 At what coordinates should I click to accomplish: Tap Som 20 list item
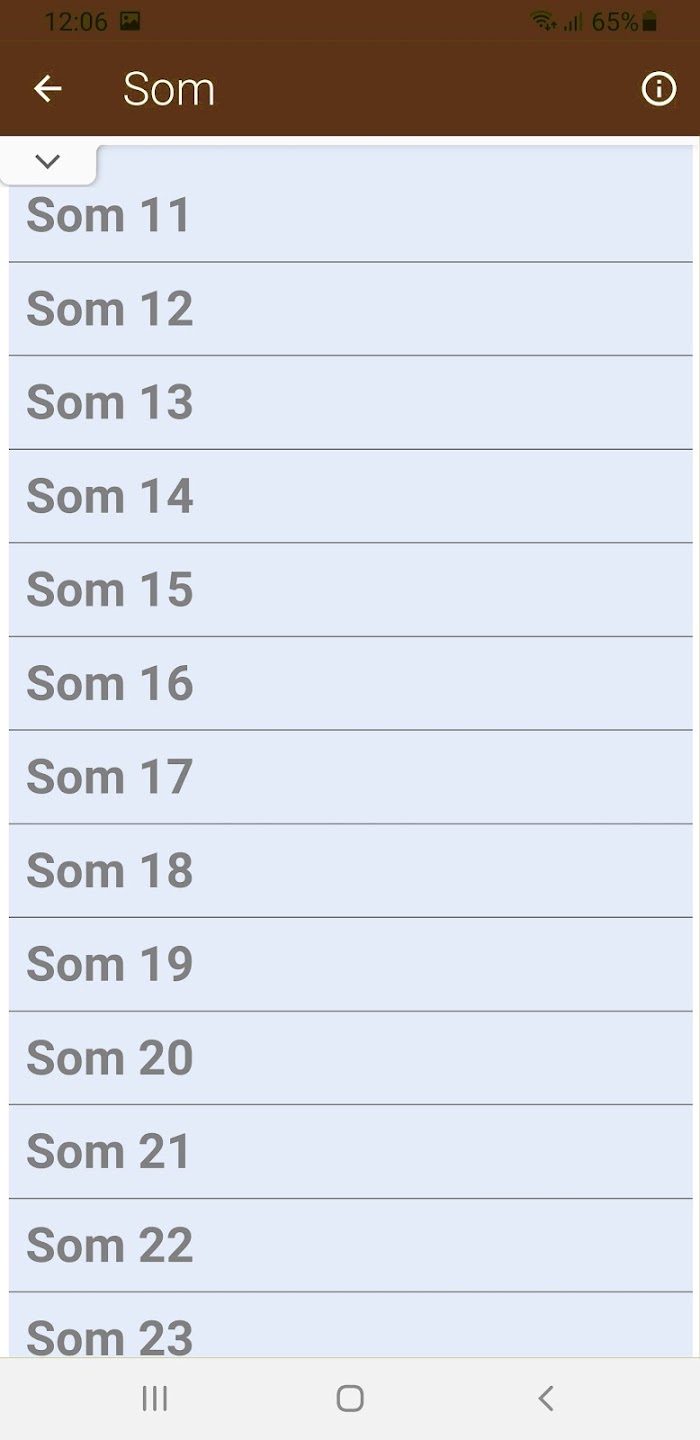click(x=350, y=1058)
